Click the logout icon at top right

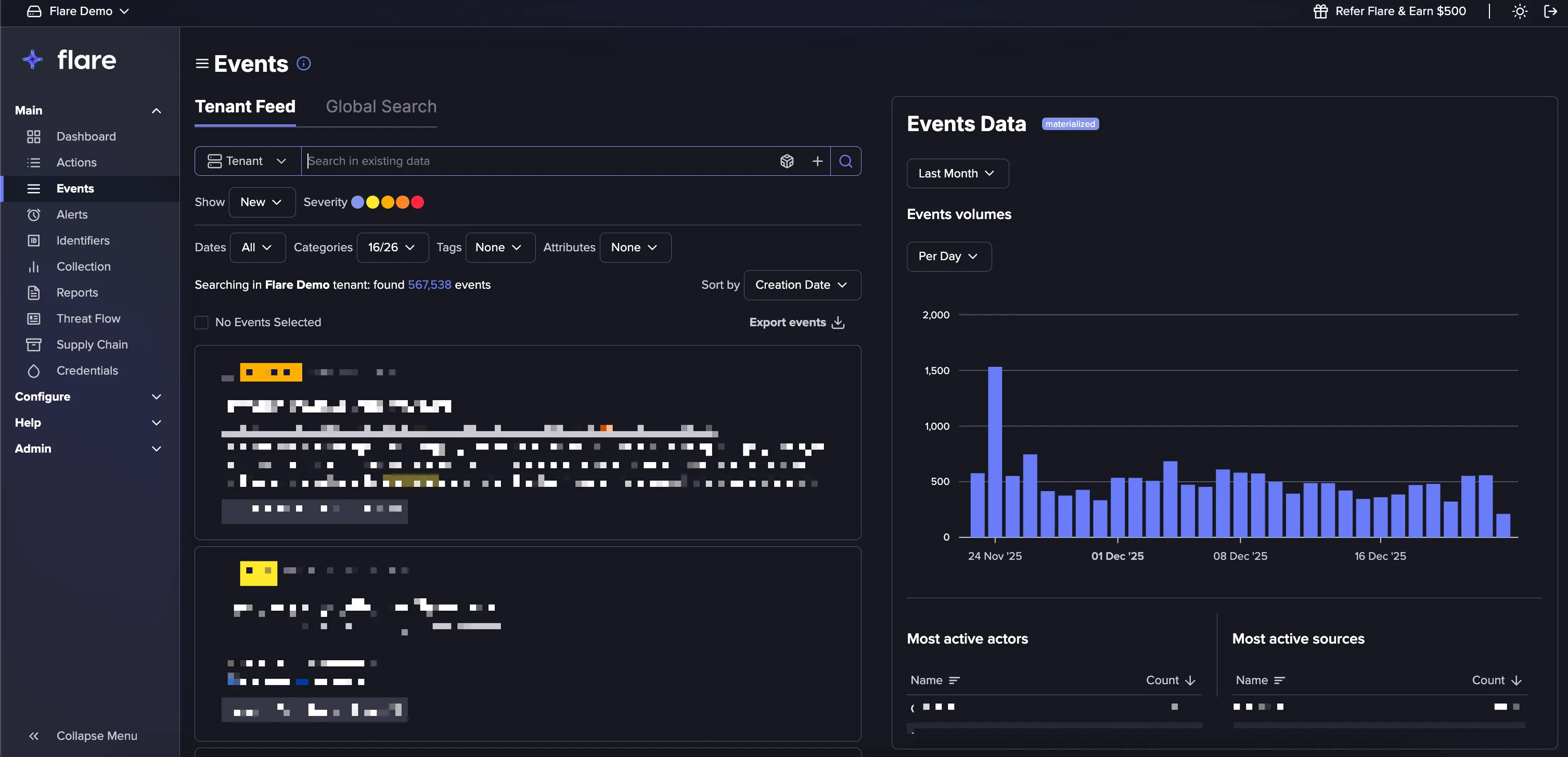(x=1550, y=11)
